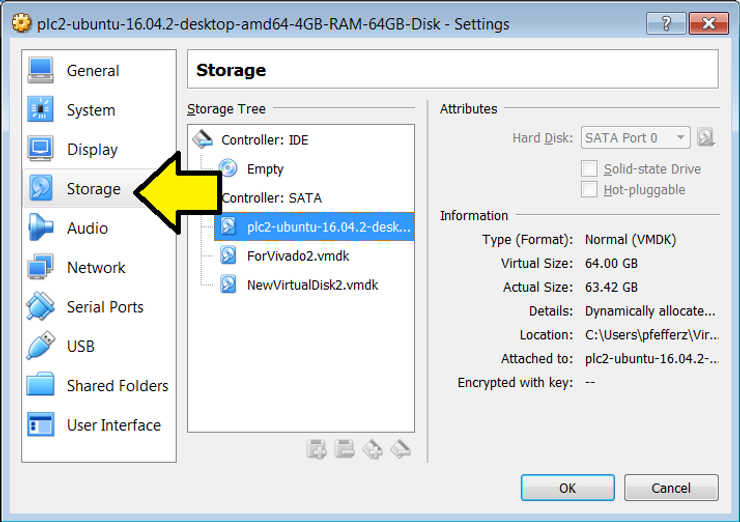740x522 pixels.
Task: Click the optical disc icon beside Empty
Action: click(228, 168)
